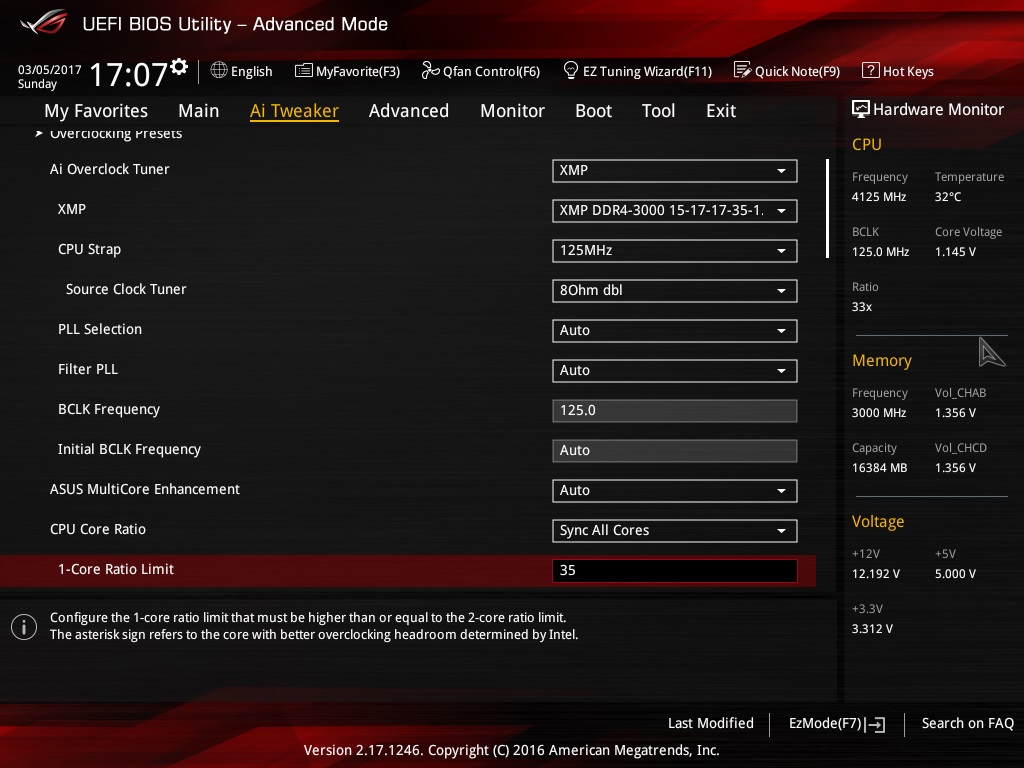Image resolution: width=1024 pixels, height=768 pixels.
Task: Click the settings list scrollbar
Action: 827,208
